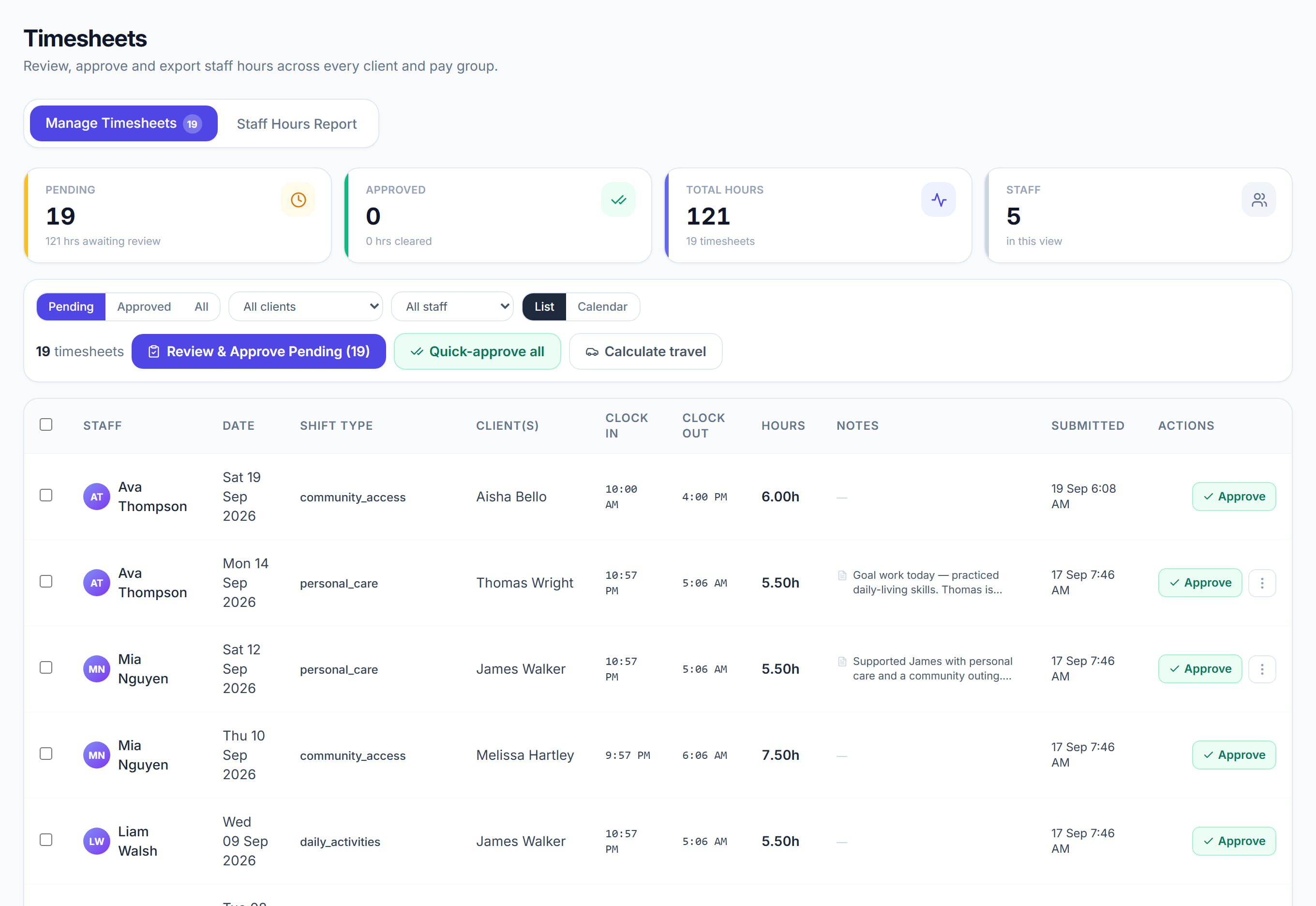Screen dimensions: 1316x906
Task: Click the LW avatar for Liam Walsh
Action: pos(96,841)
